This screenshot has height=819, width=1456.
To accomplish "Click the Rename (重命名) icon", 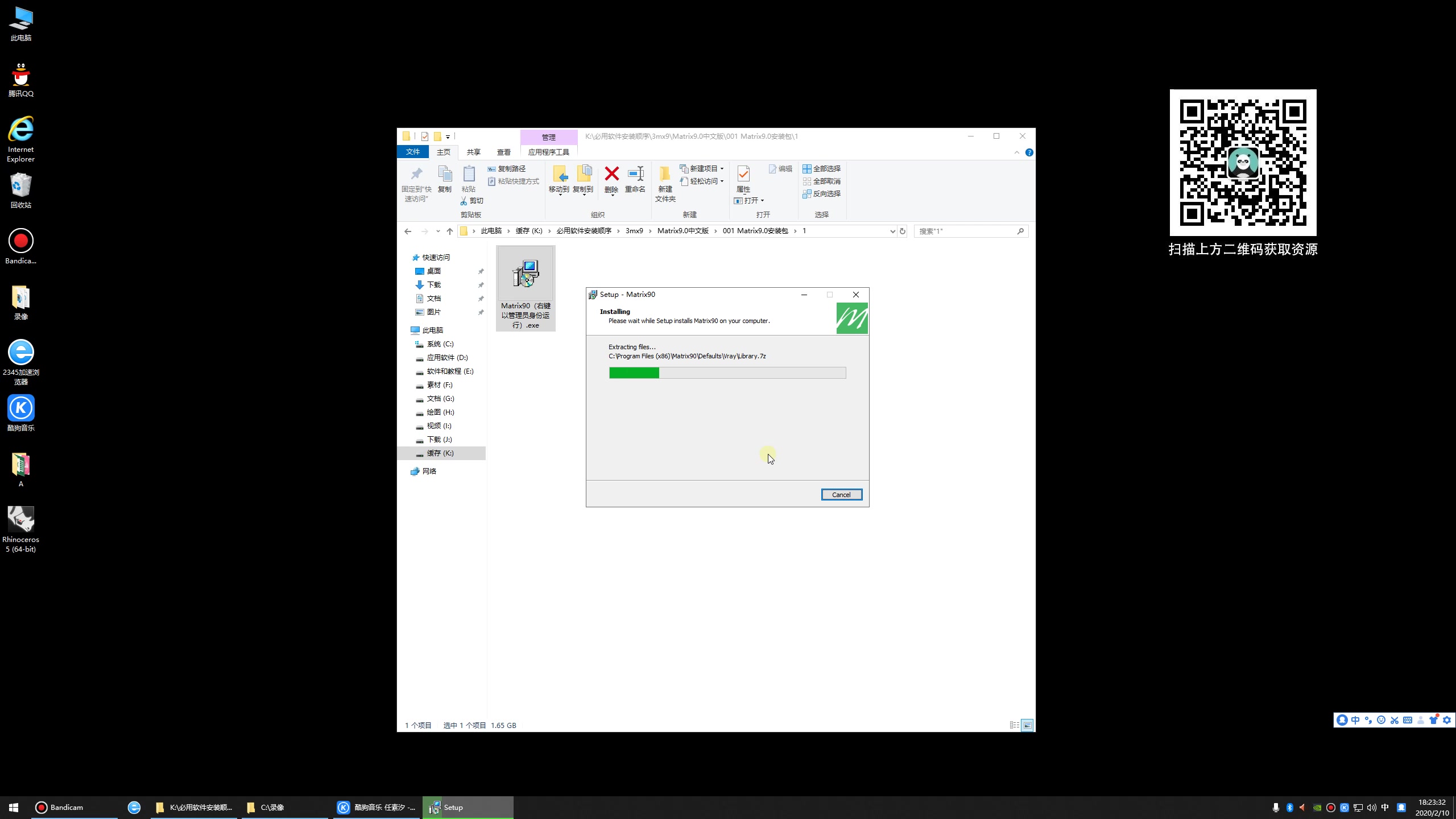I will pyautogui.click(x=635, y=173).
